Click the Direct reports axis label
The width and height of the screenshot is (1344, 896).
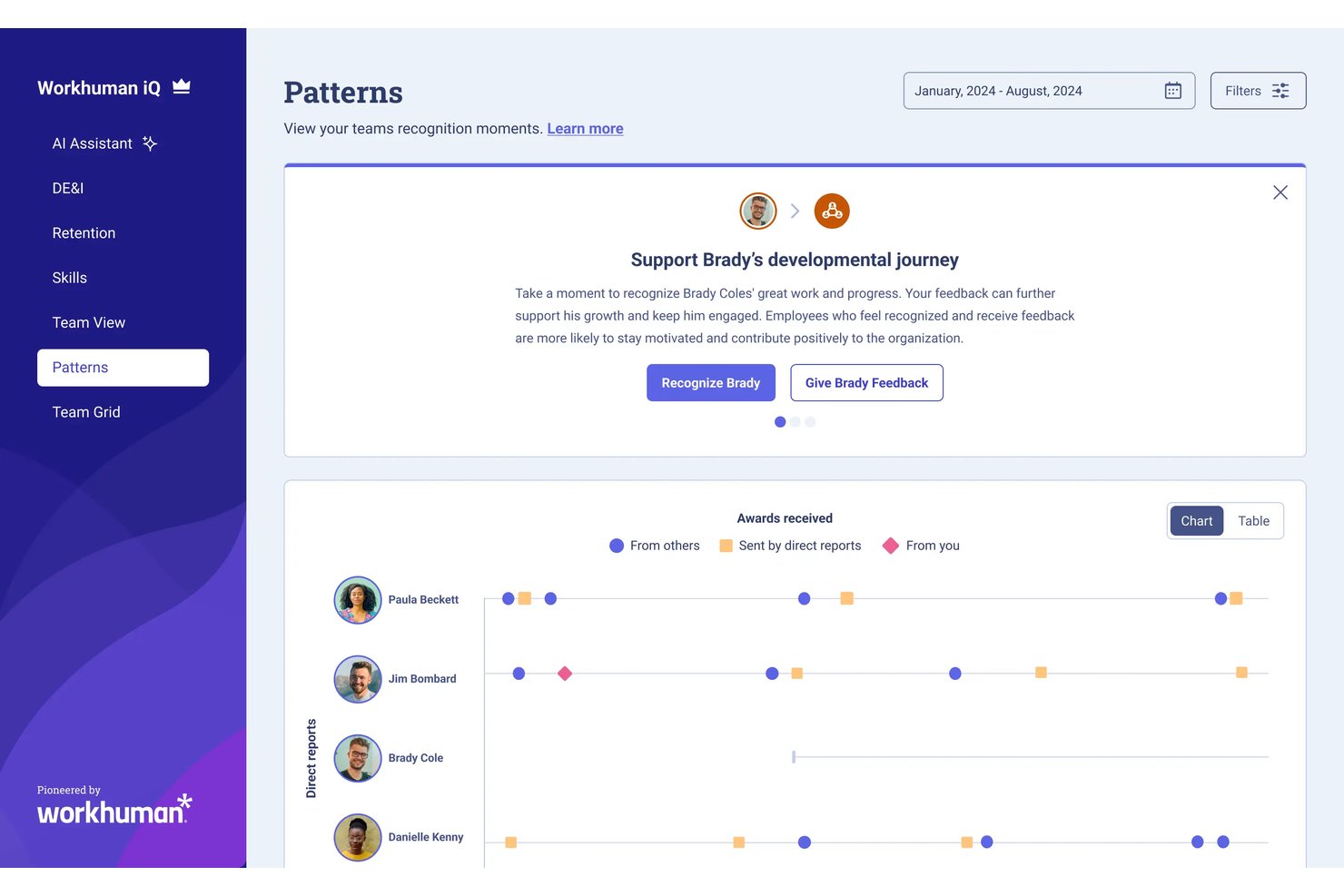tap(311, 758)
